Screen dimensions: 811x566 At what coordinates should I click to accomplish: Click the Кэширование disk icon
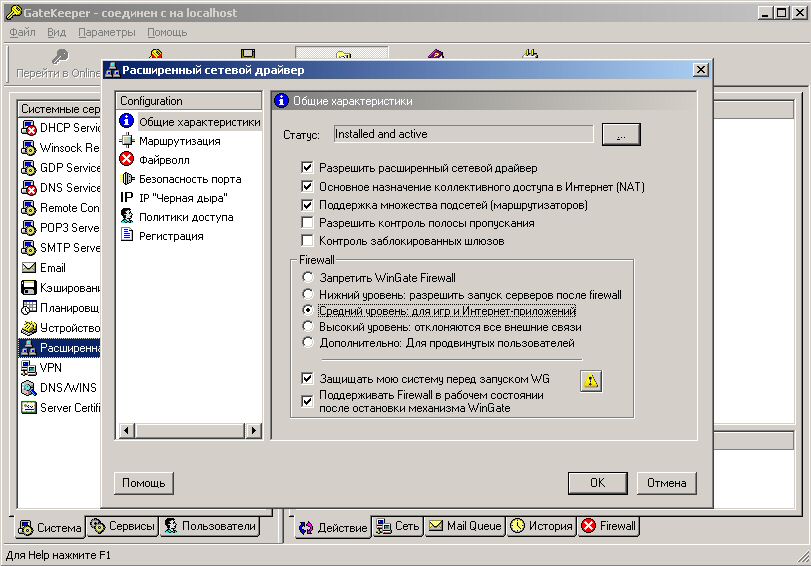click(x=29, y=288)
